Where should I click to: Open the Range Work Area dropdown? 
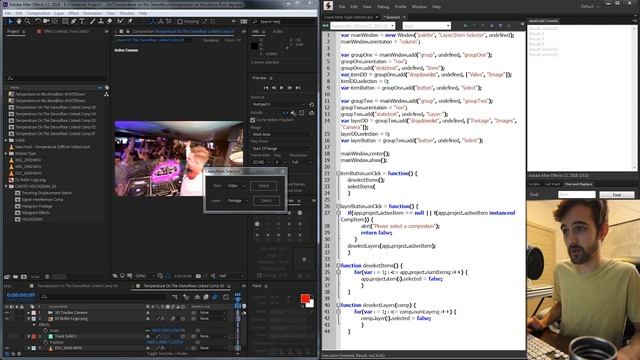pyautogui.click(x=282, y=134)
